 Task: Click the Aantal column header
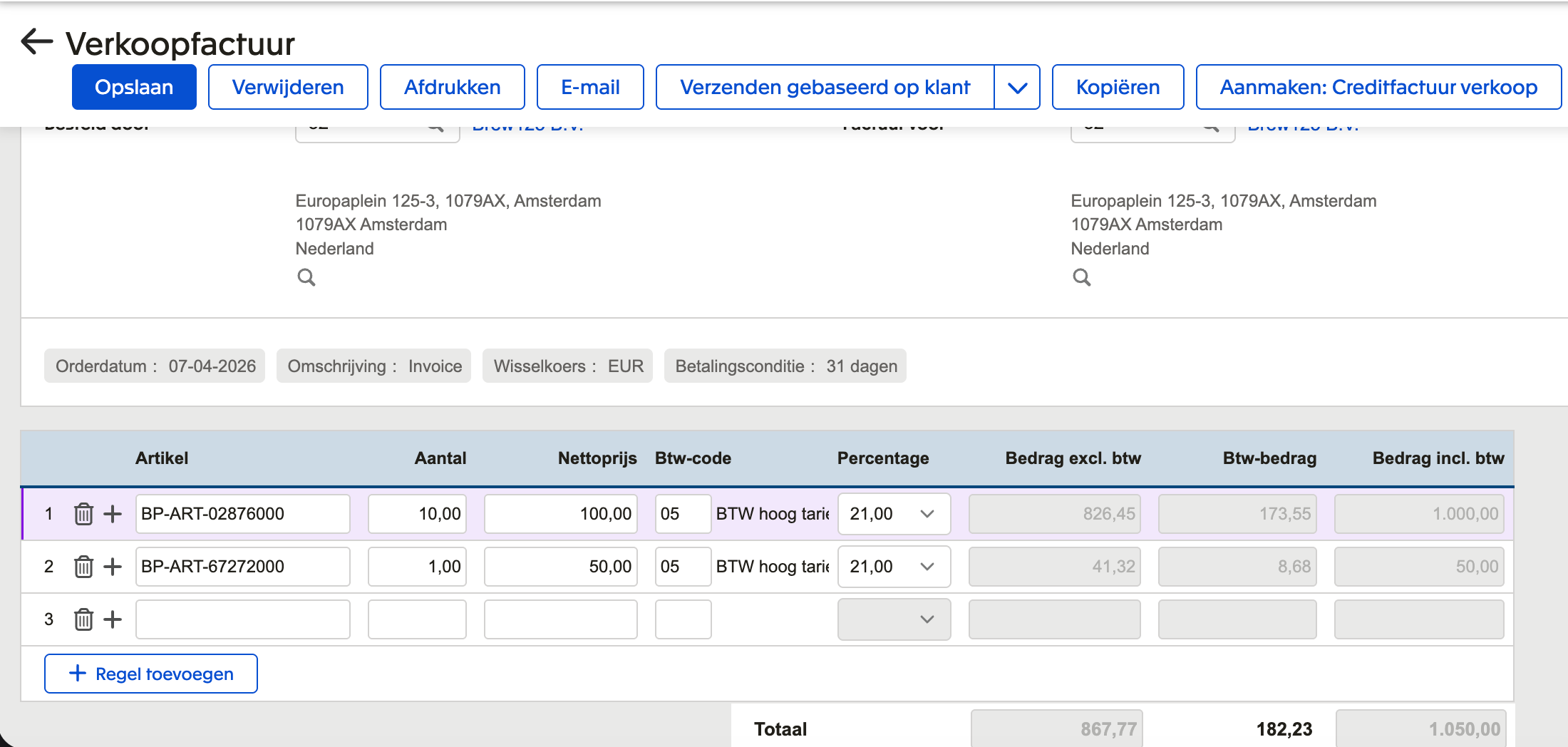(x=440, y=458)
